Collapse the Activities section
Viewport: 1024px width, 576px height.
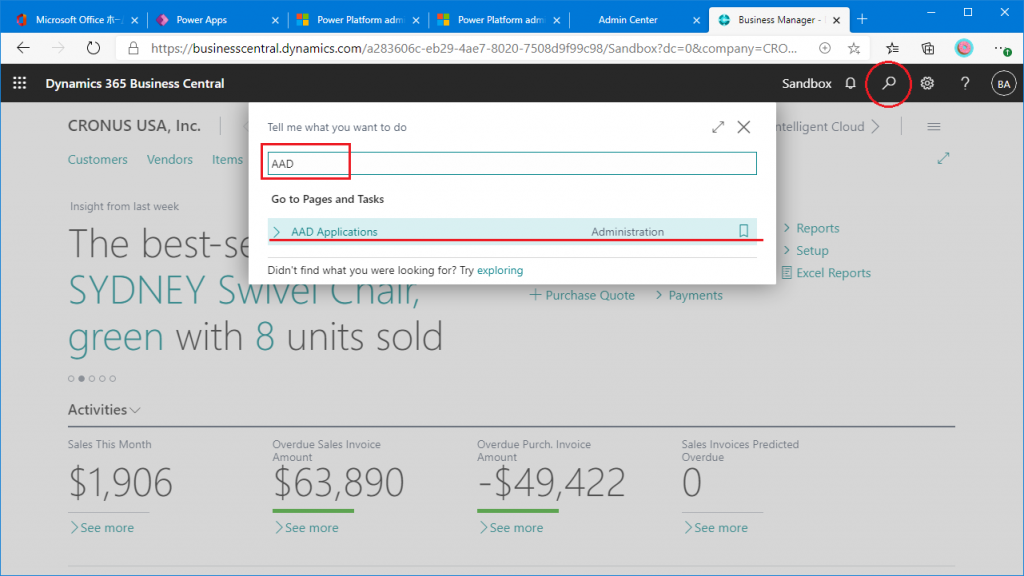(x=104, y=409)
